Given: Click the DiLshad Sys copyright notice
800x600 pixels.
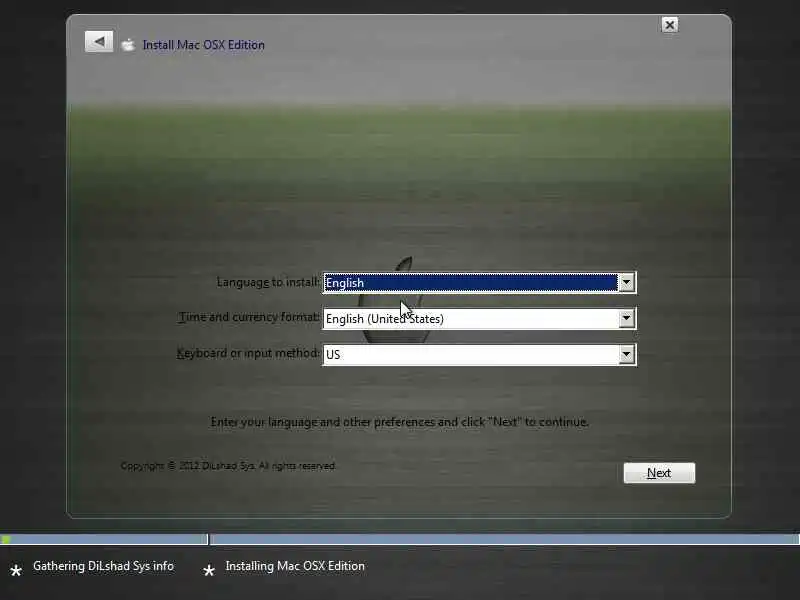Looking at the screenshot, I should coord(228,466).
